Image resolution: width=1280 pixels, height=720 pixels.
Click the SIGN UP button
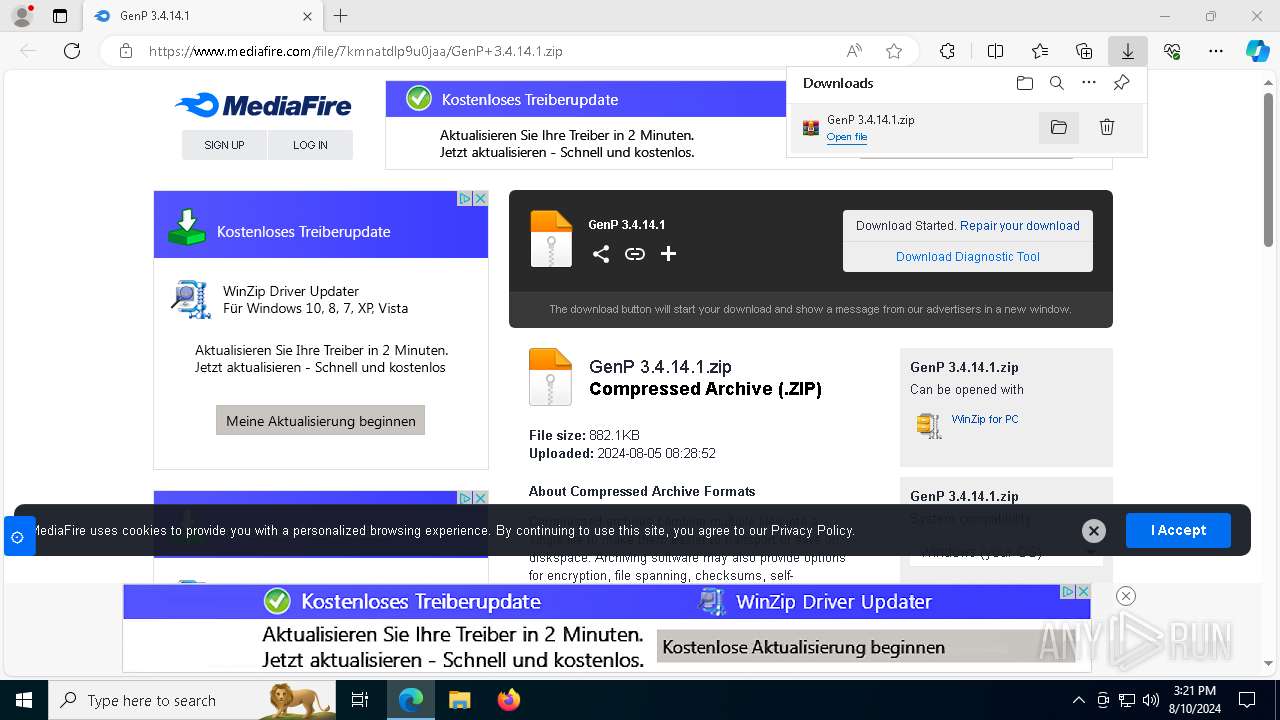point(224,145)
